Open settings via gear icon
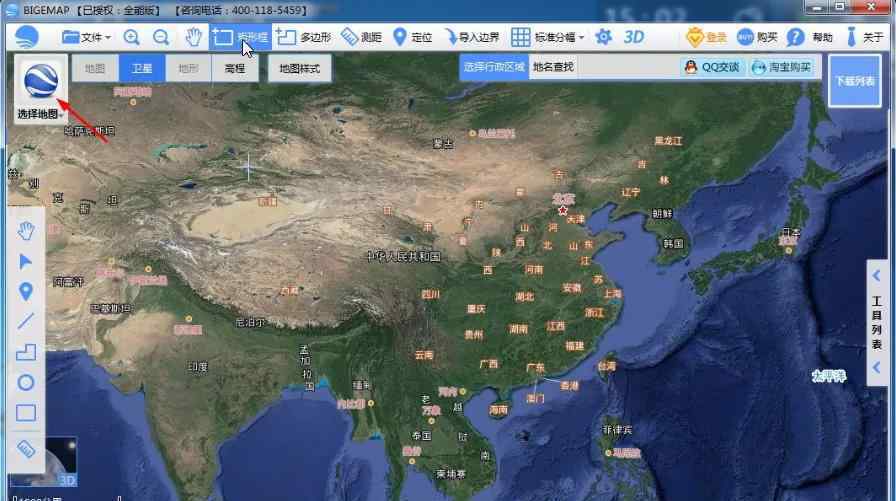 tap(603, 38)
